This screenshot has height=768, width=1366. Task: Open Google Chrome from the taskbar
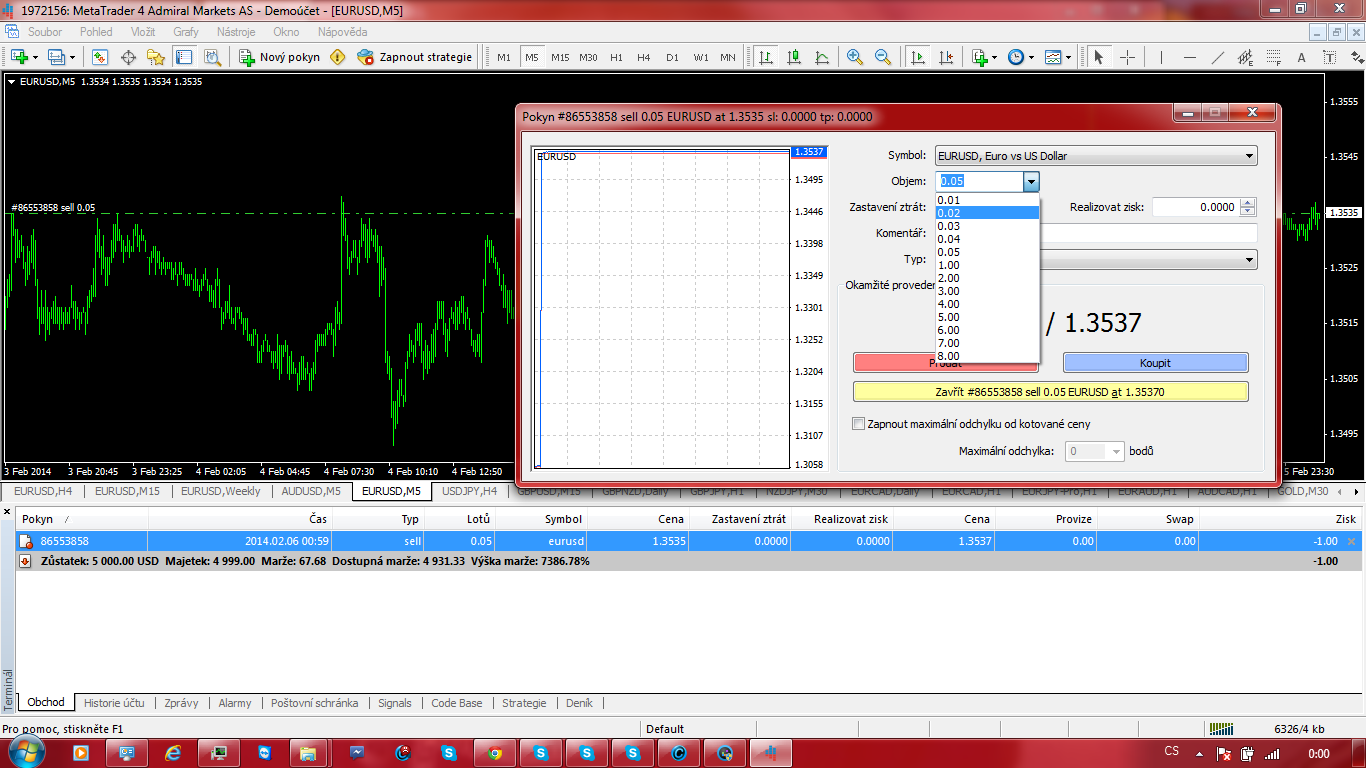[495, 752]
